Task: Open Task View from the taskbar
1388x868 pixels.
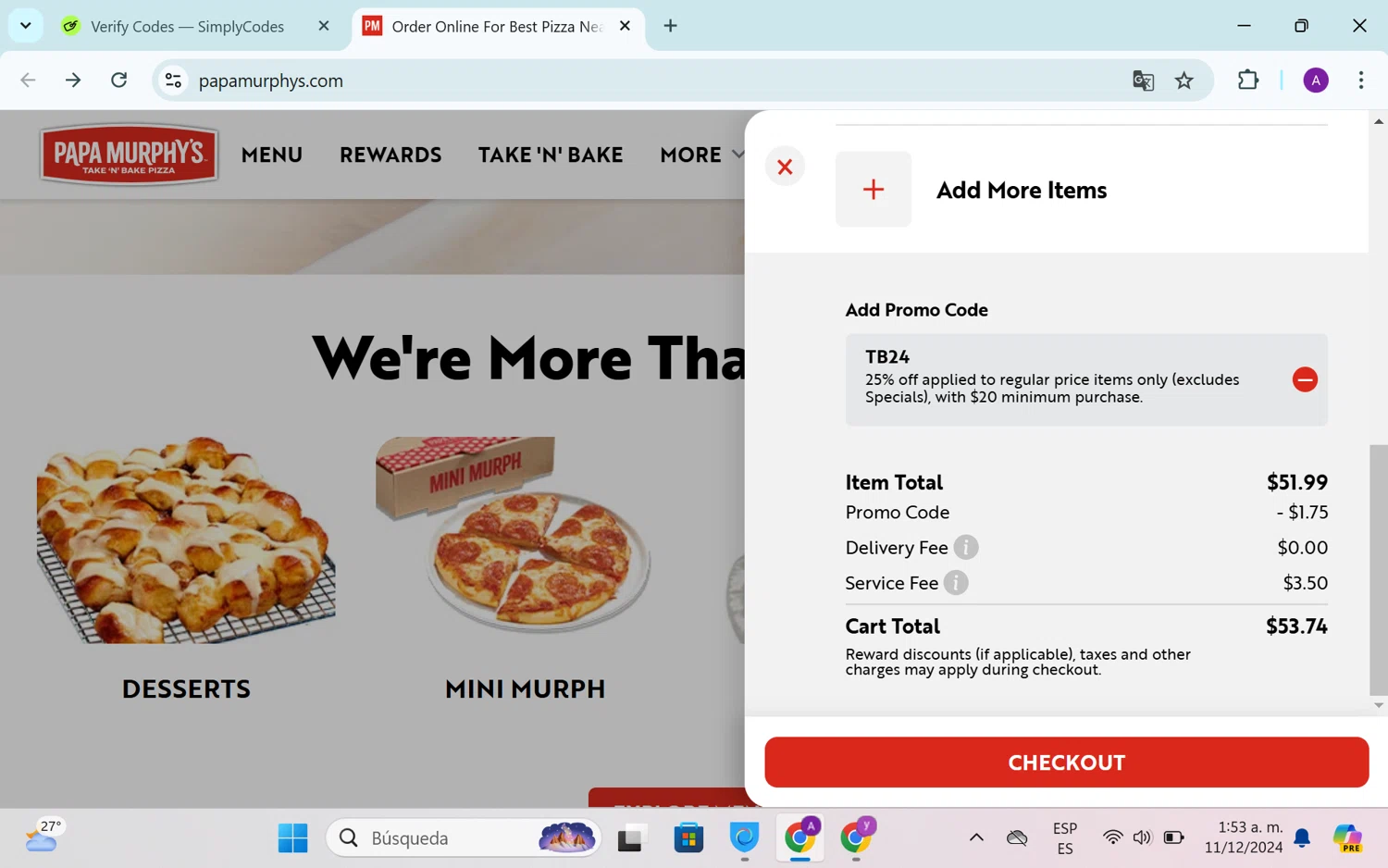Action: click(x=630, y=838)
